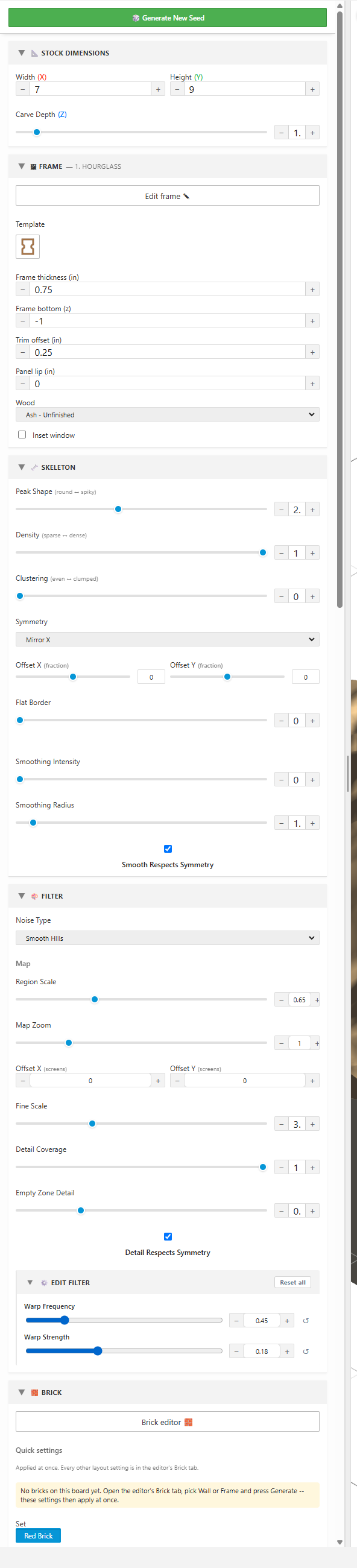This screenshot has height=1568, width=357.
Task: Click the Carve Depth slider
Action: pyautogui.click(x=141, y=132)
